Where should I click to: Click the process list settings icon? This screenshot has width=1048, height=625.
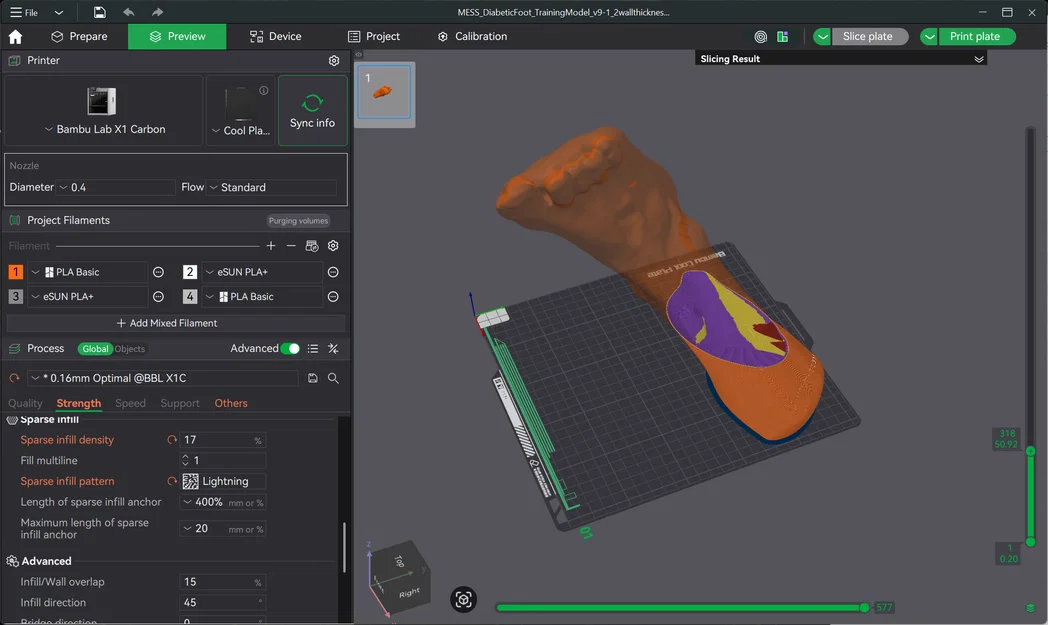(x=313, y=349)
